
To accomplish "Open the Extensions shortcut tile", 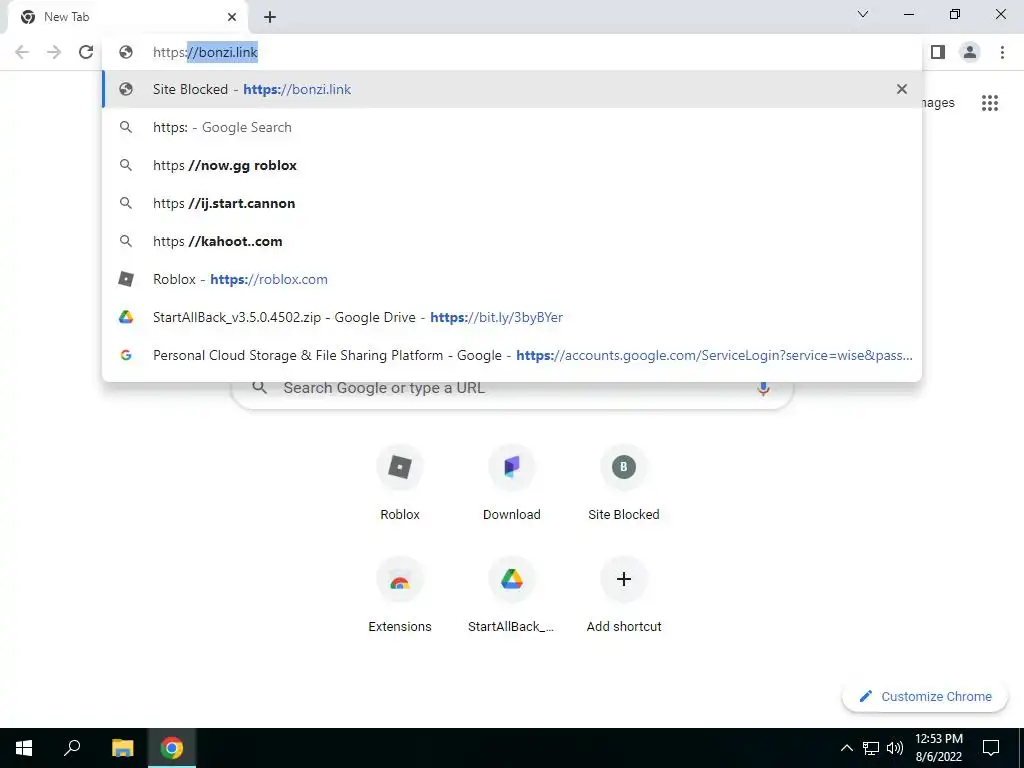I will [400, 596].
